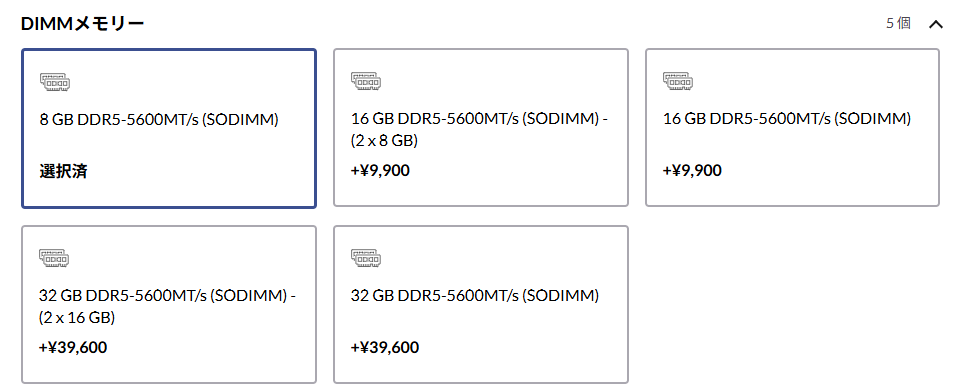Click +¥9,900 price on single 16 GB card
Viewport: 972px width, 391px height.
click(x=692, y=171)
